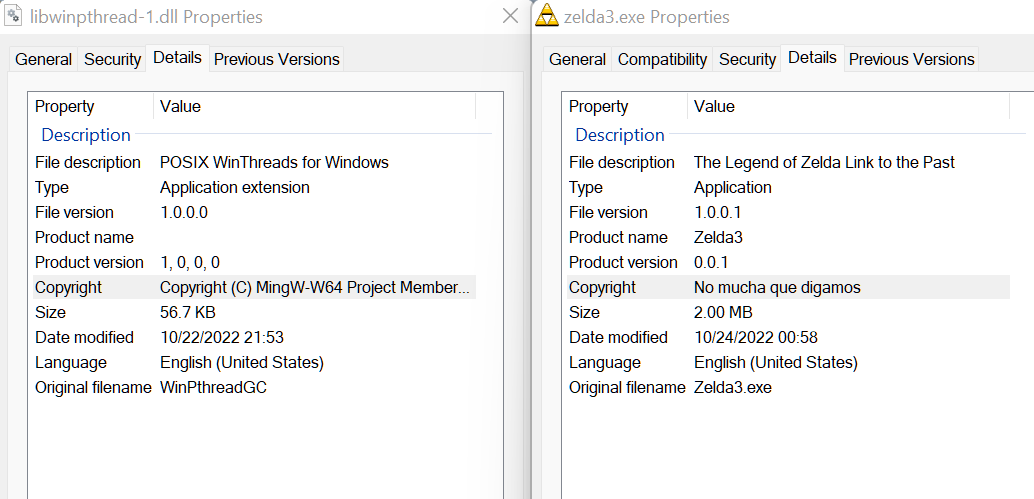Open General tab in libwinpthread properties
This screenshot has width=1034, height=499.
tap(43, 59)
